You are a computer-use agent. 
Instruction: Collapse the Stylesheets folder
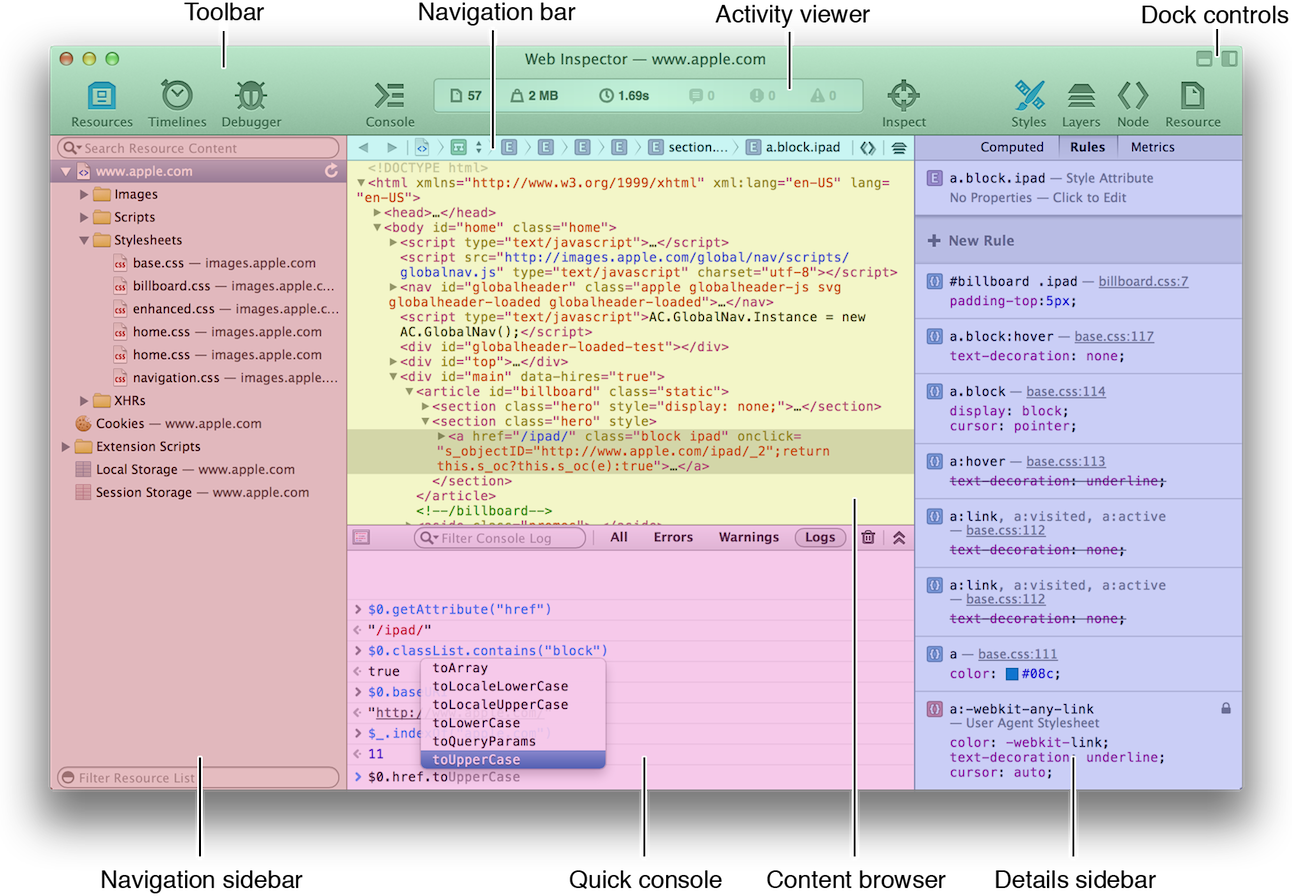tap(85, 241)
